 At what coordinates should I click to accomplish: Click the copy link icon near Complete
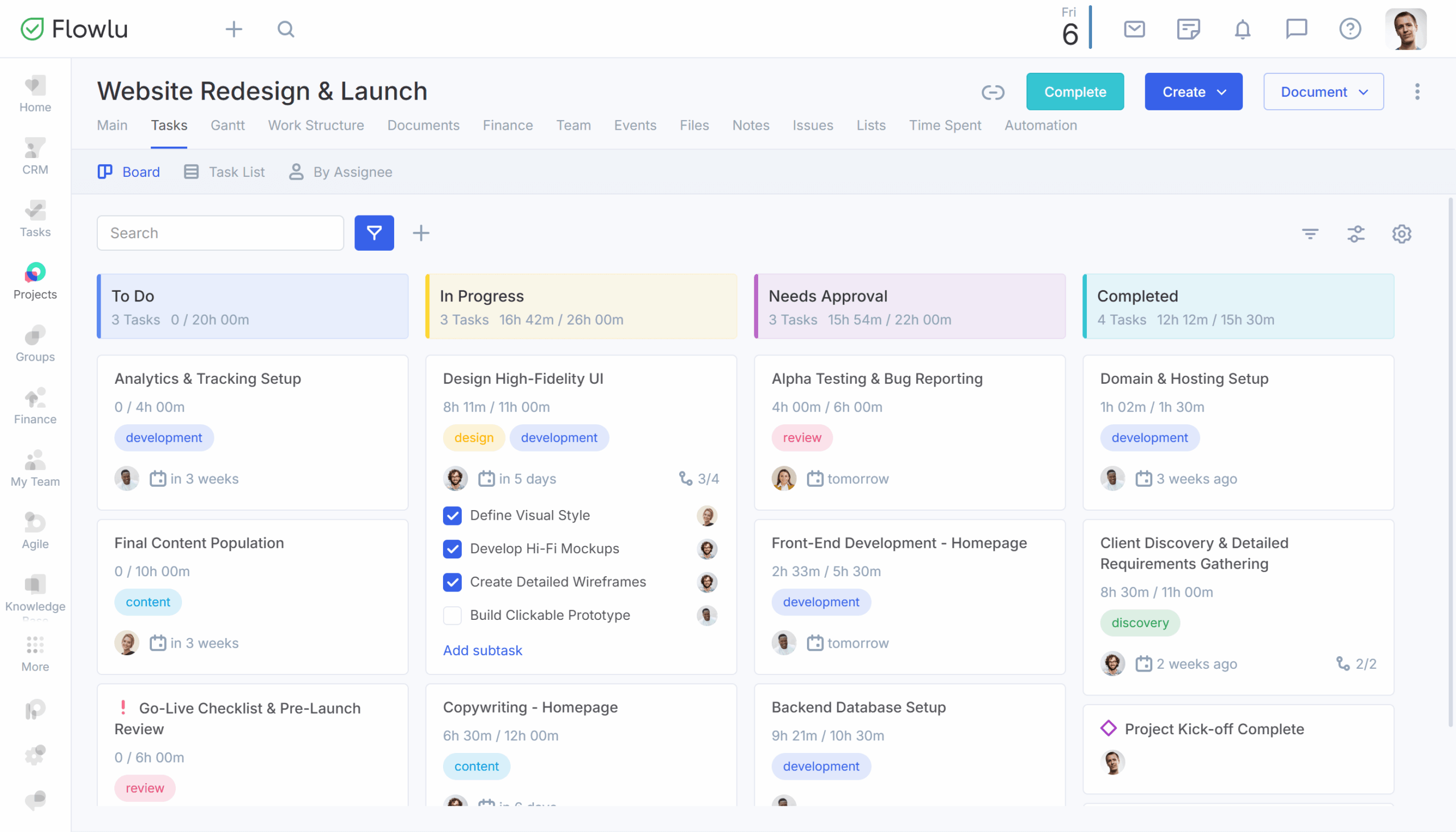coord(993,92)
